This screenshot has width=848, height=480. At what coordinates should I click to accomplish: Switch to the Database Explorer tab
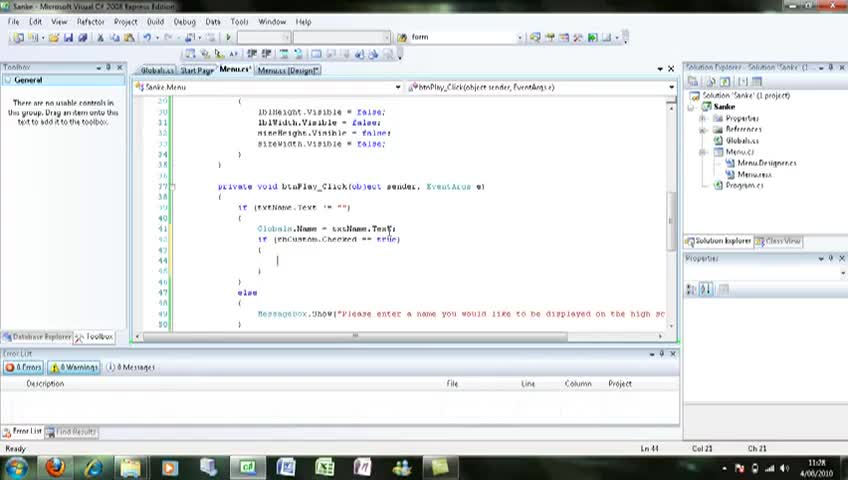pos(37,337)
